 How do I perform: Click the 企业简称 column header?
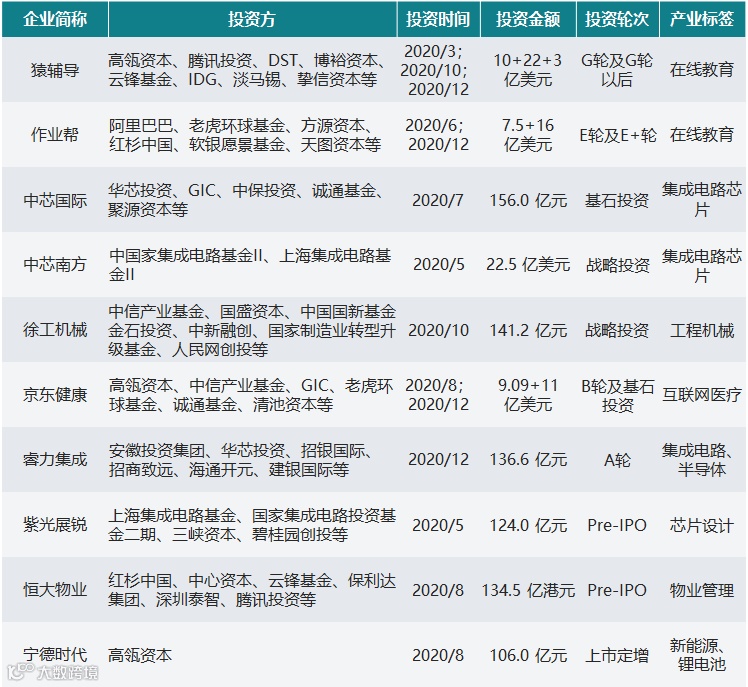tap(55, 19)
